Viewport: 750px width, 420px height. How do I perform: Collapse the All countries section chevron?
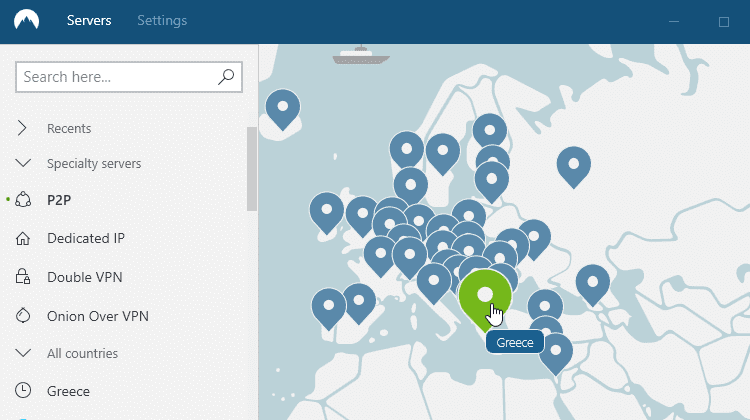(23, 353)
